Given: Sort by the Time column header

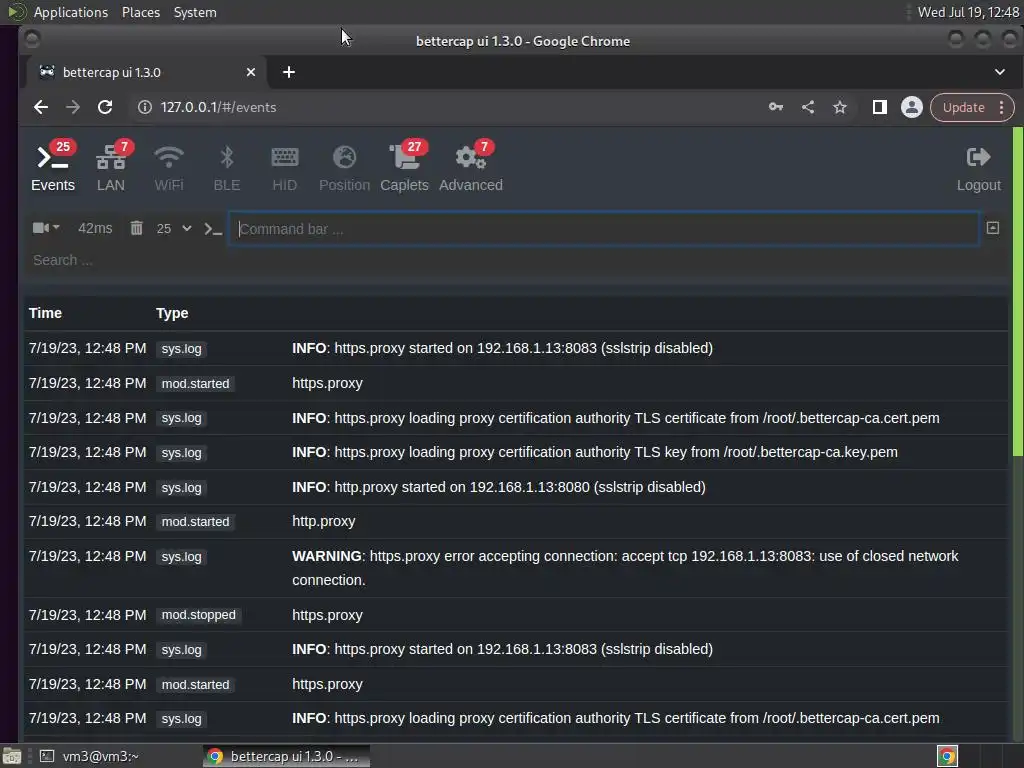Looking at the screenshot, I should click(x=45, y=313).
